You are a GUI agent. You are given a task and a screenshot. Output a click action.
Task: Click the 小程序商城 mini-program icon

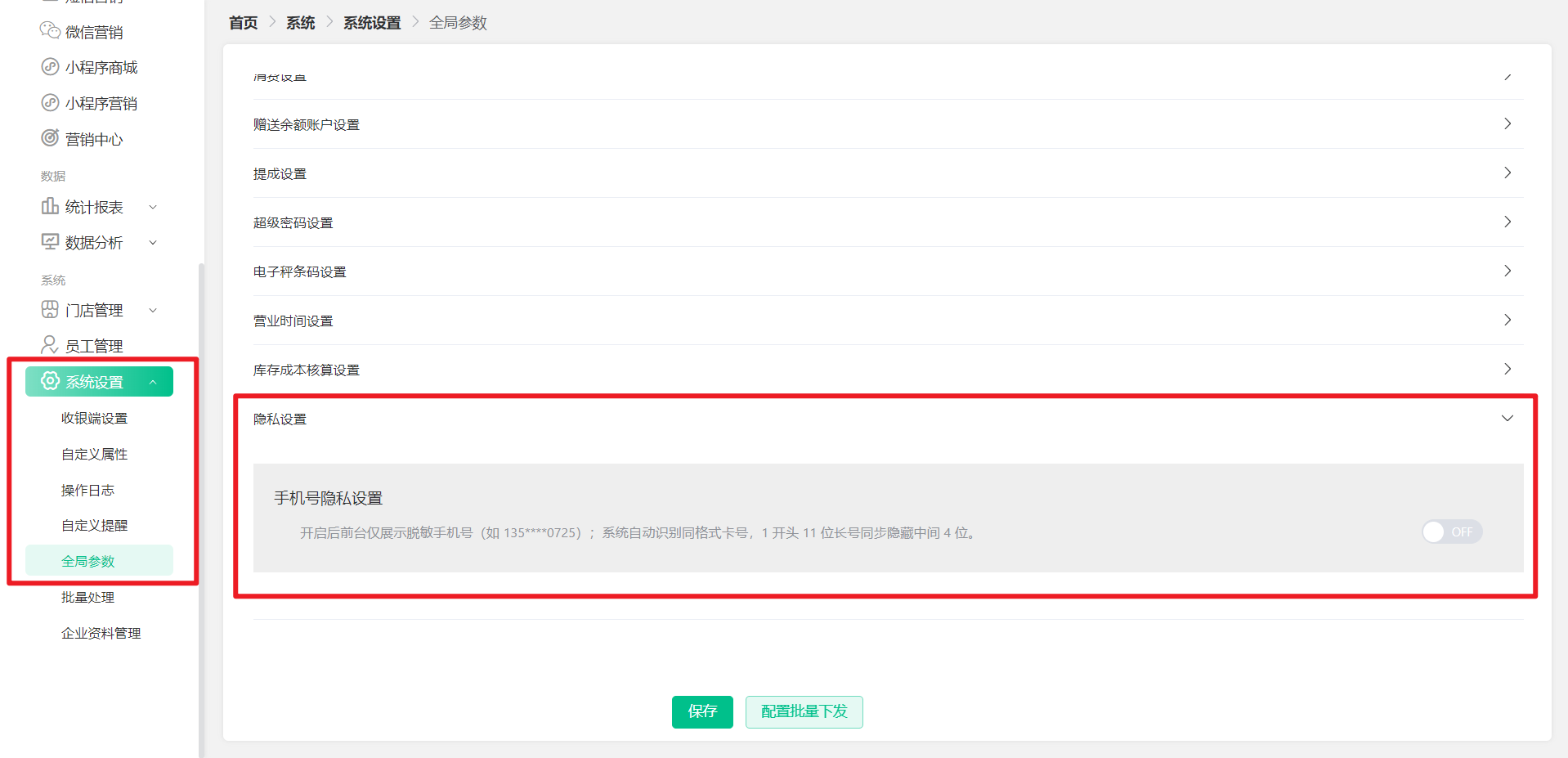click(x=50, y=66)
